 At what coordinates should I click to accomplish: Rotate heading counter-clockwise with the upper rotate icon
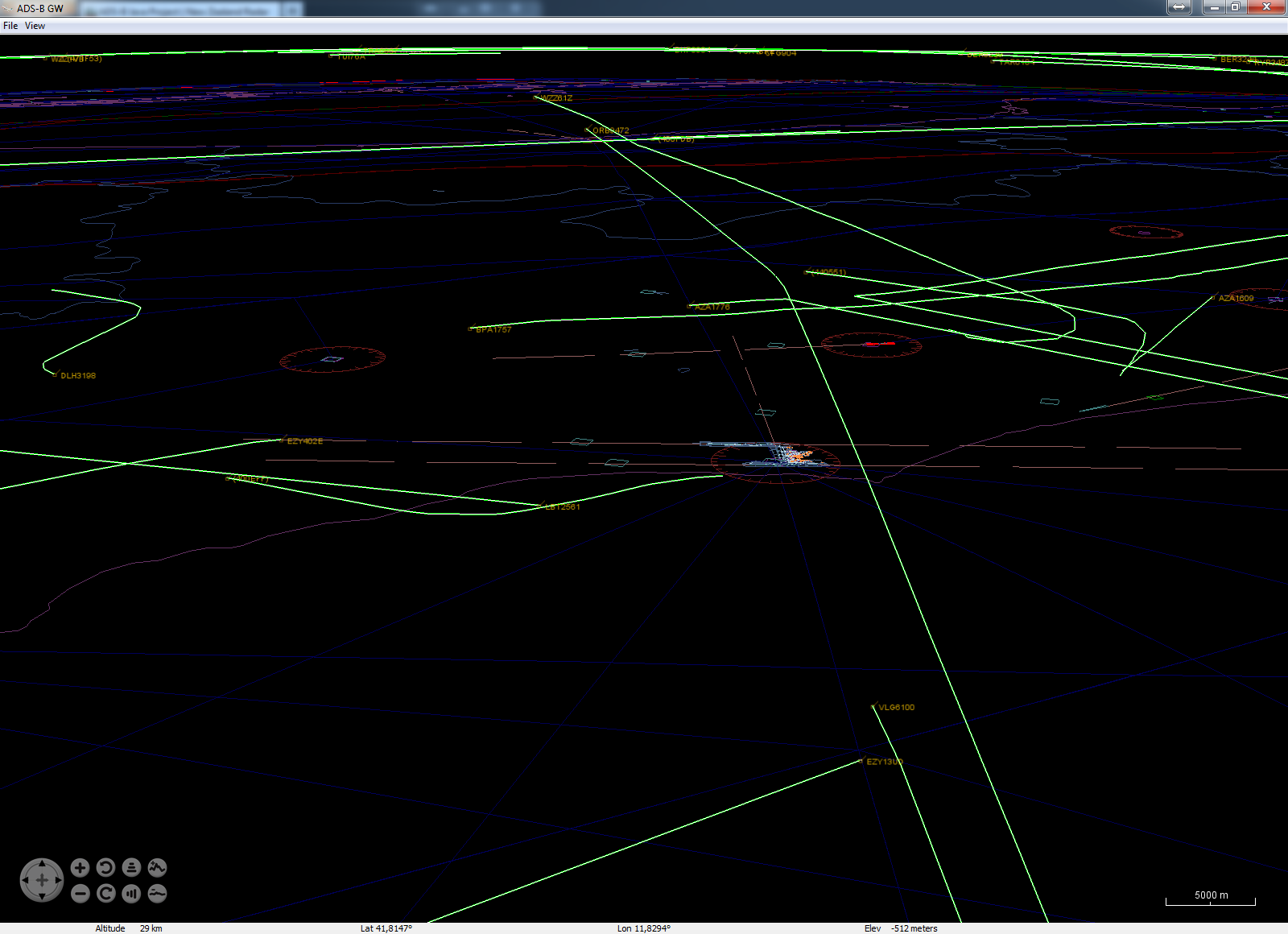coord(105,867)
